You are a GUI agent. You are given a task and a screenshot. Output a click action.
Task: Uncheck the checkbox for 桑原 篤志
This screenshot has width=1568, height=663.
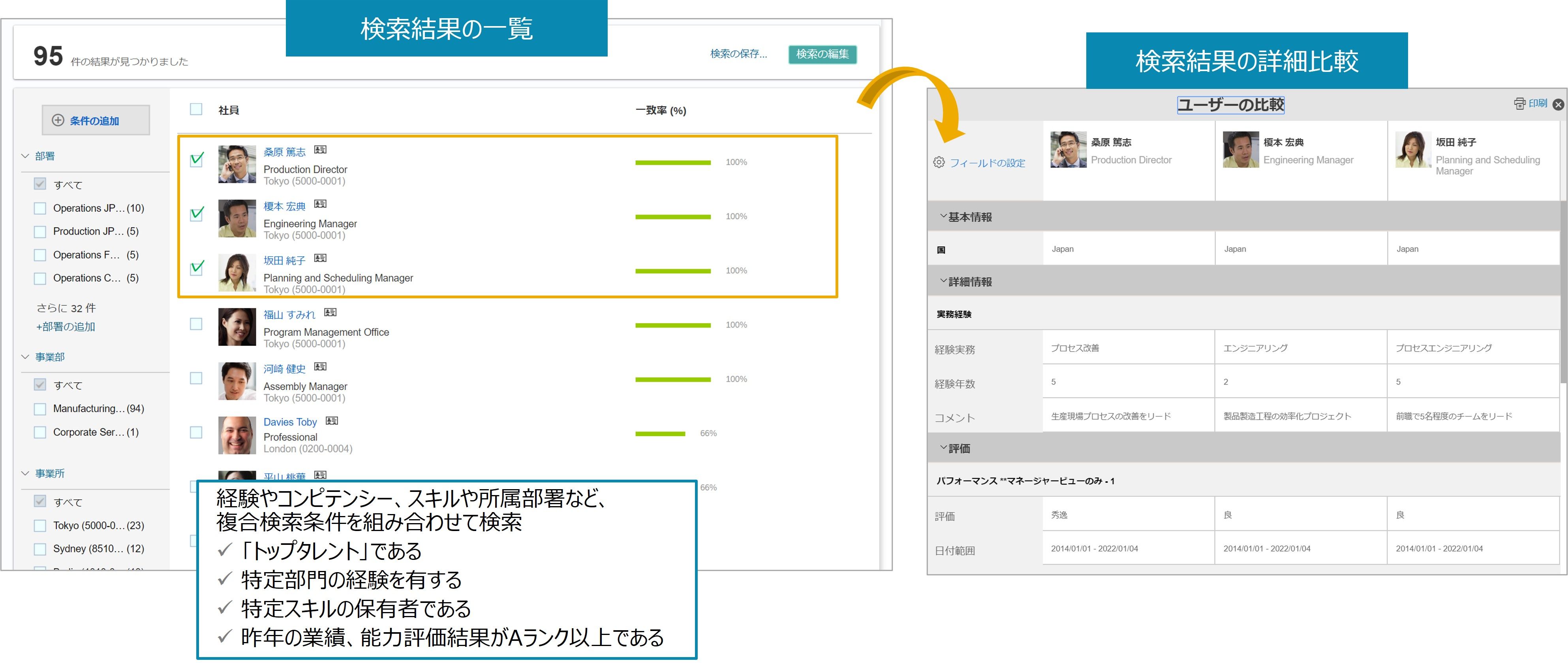coord(197,161)
